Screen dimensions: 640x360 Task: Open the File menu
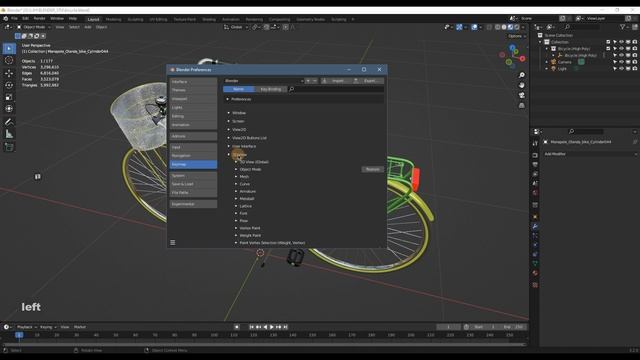pyautogui.click(x=14, y=19)
